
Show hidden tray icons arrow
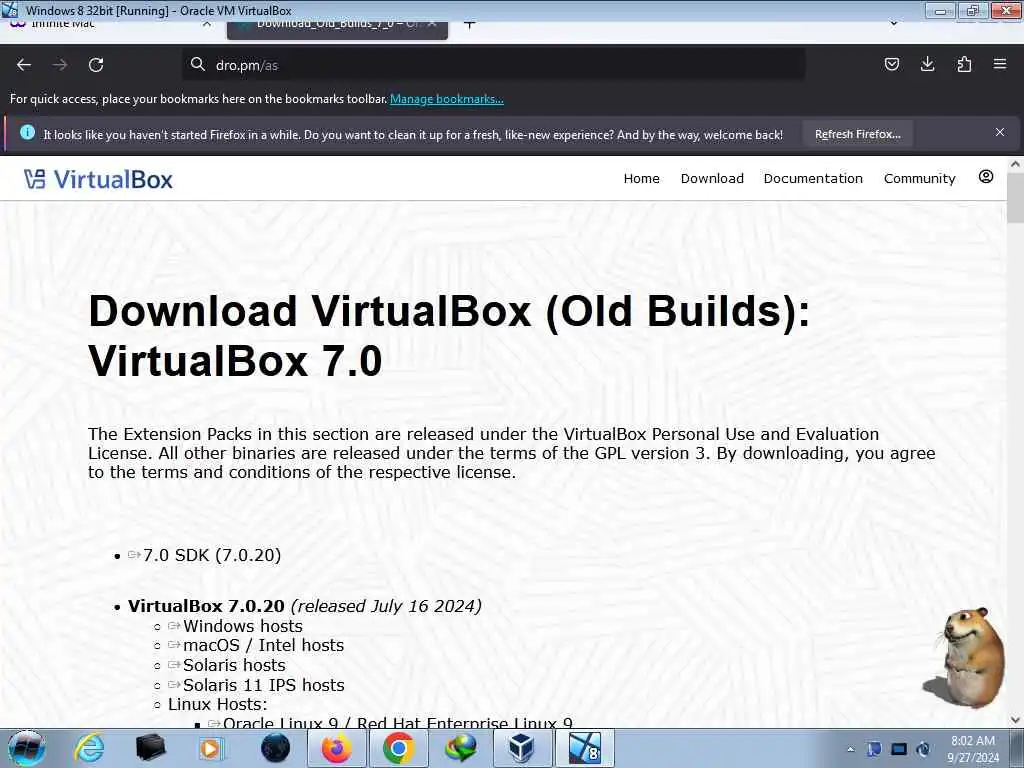[x=850, y=750]
